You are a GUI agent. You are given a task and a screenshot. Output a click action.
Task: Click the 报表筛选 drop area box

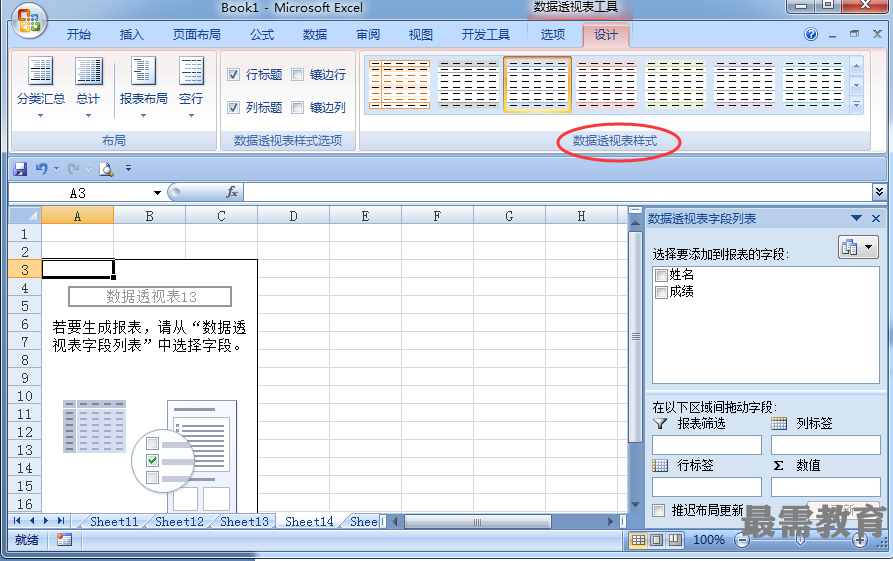pyautogui.click(x=707, y=445)
